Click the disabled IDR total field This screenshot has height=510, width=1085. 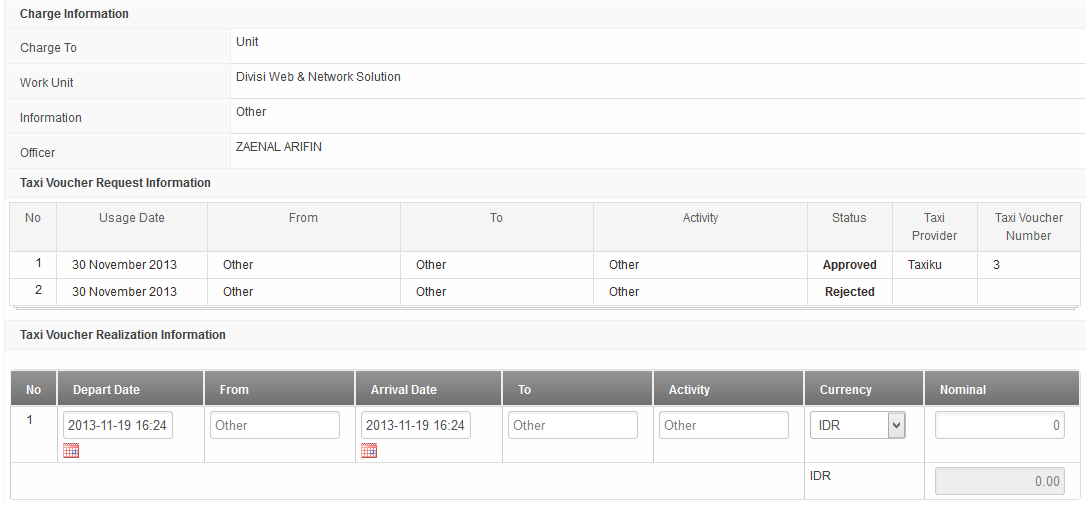999,481
